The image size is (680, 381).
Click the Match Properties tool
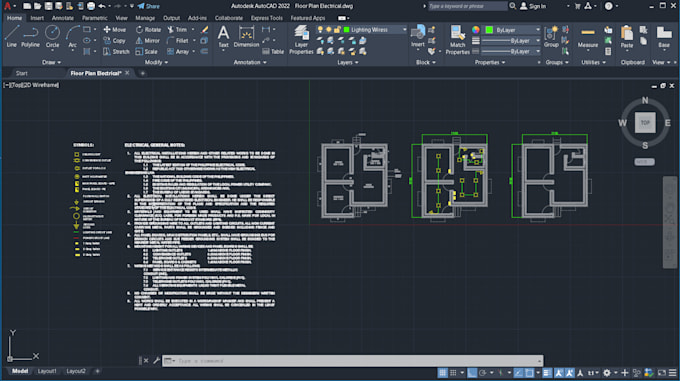[x=457, y=40]
